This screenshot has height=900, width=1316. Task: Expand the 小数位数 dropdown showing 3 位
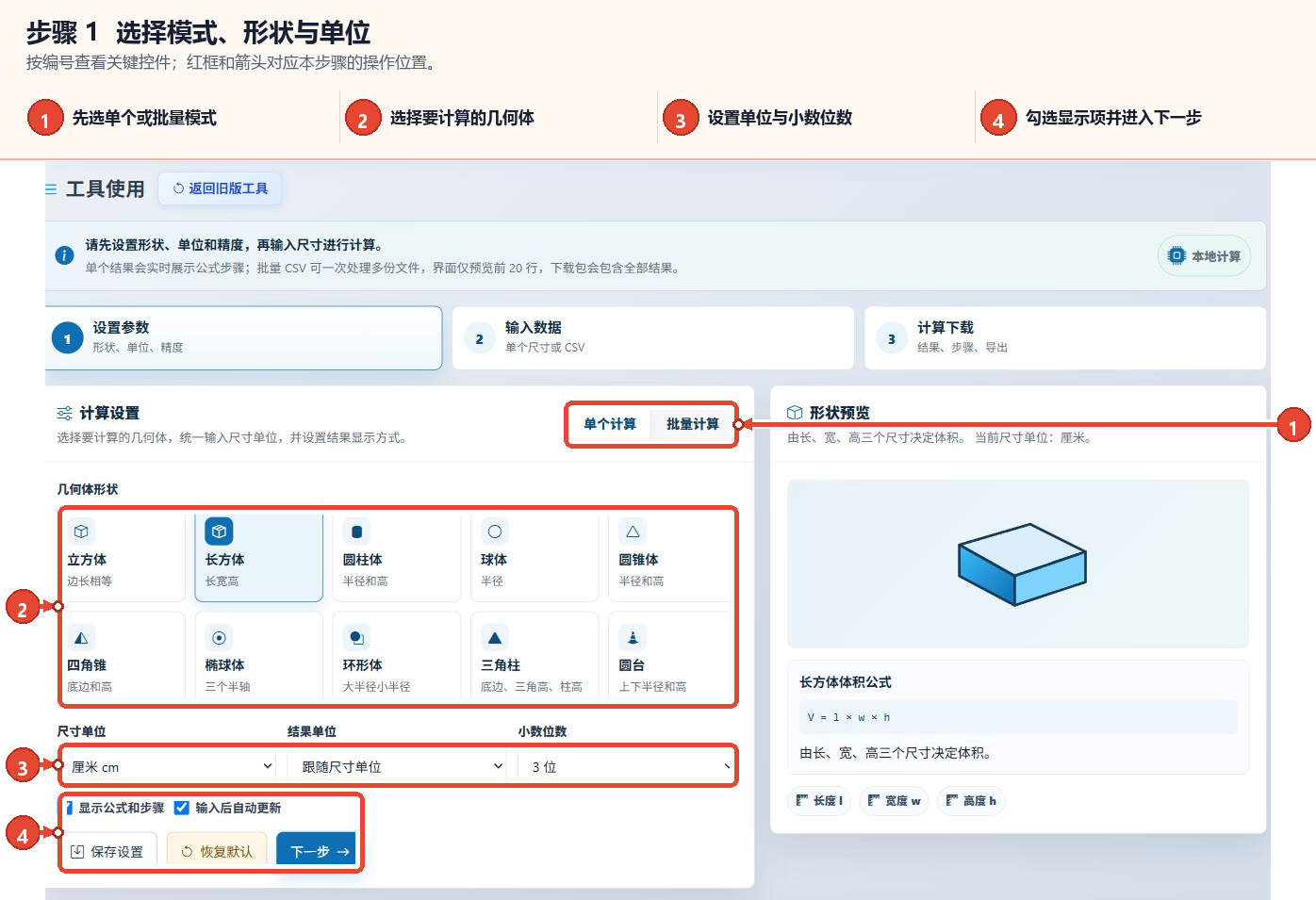[626, 767]
